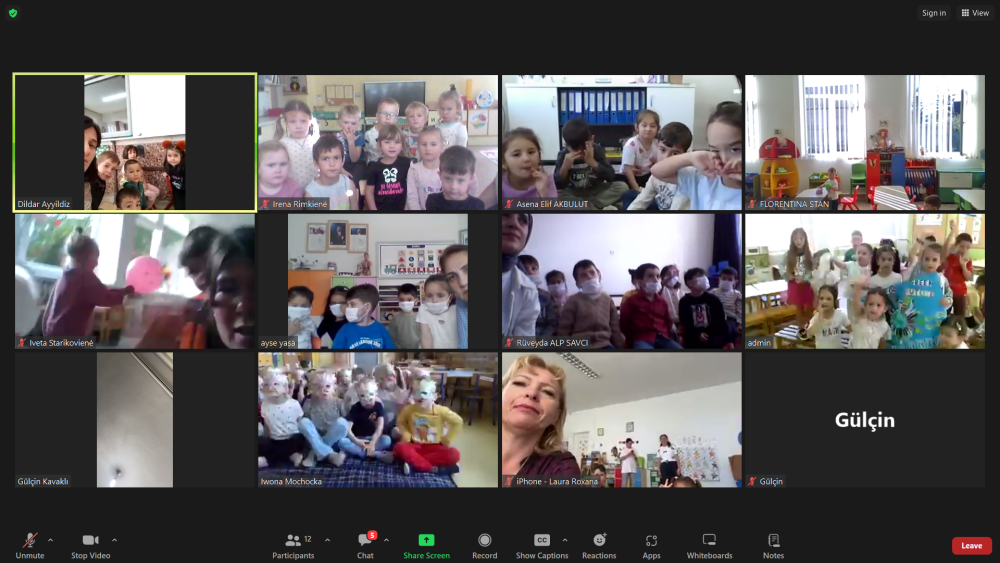Open the Chat panel
Screen dimensions: 1000x563
[365, 546]
